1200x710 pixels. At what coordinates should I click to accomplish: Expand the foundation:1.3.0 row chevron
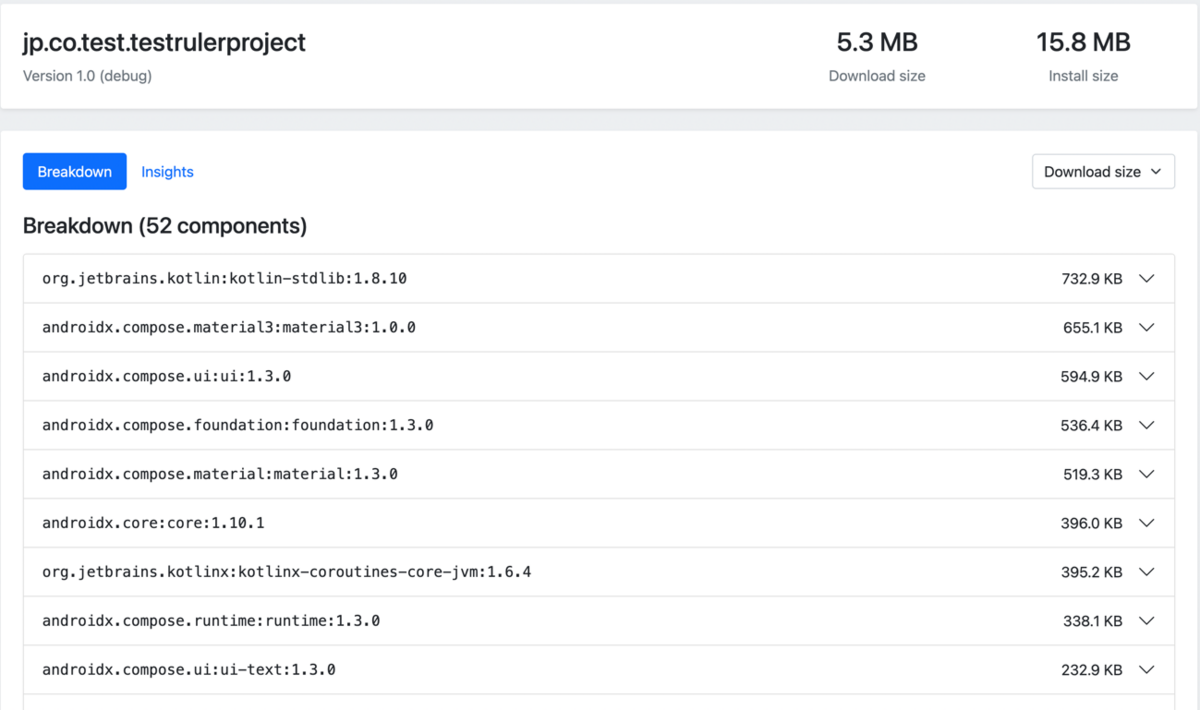coord(1146,425)
